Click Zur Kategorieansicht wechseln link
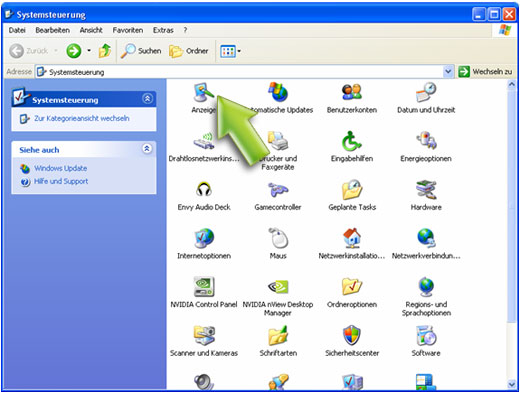 (82, 118)
